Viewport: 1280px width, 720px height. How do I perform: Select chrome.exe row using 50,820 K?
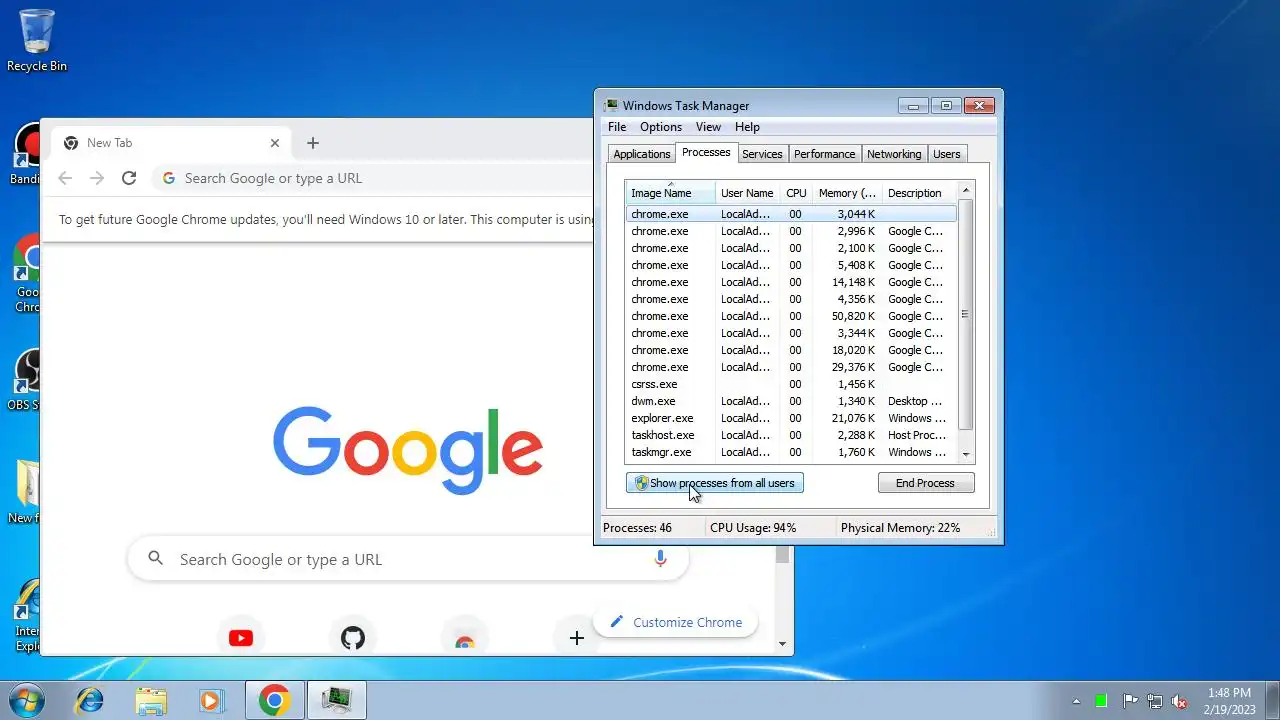(791, 316)
